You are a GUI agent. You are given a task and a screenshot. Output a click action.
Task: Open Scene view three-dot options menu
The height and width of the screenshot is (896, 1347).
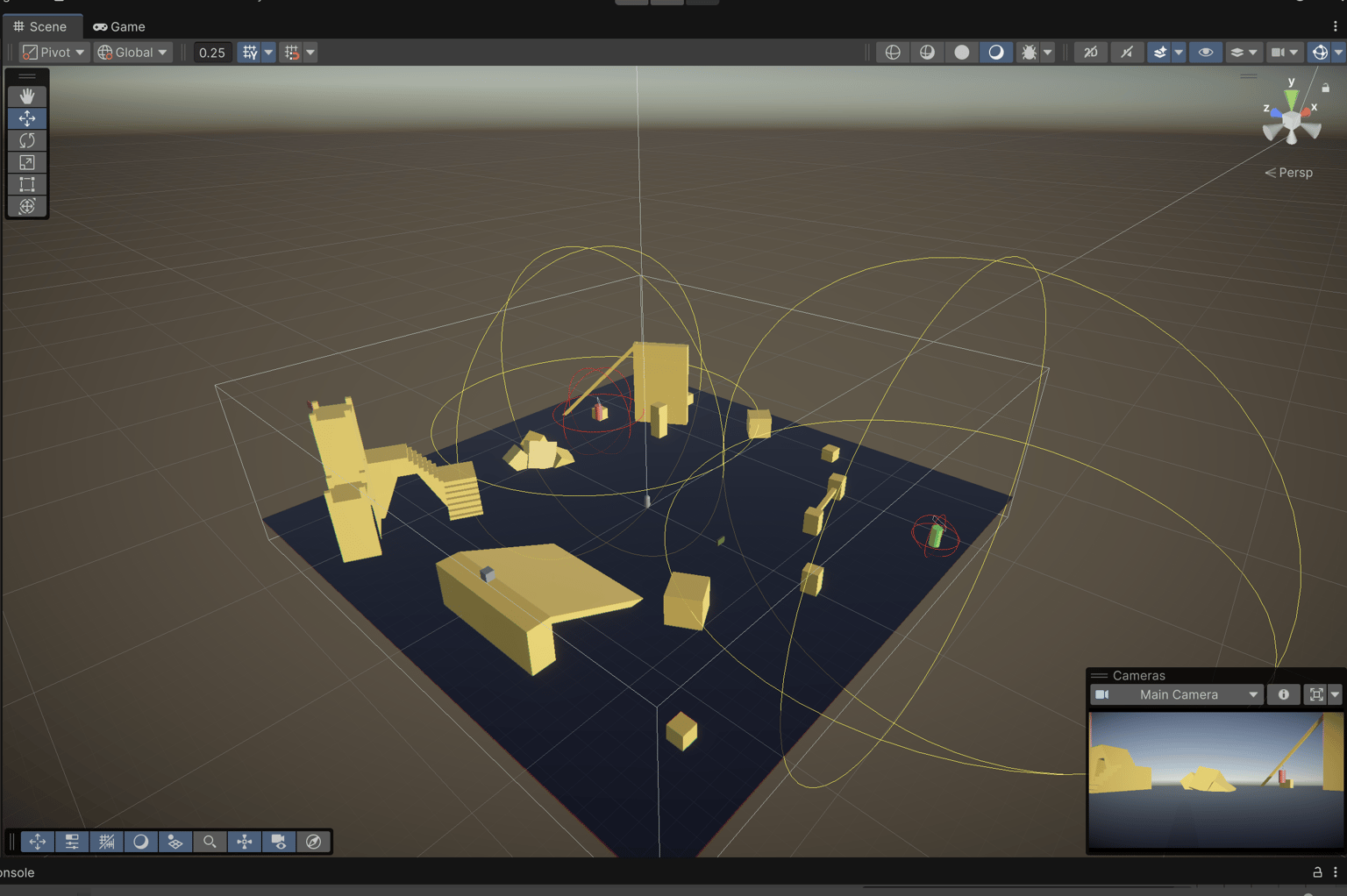pos(1336,26)
